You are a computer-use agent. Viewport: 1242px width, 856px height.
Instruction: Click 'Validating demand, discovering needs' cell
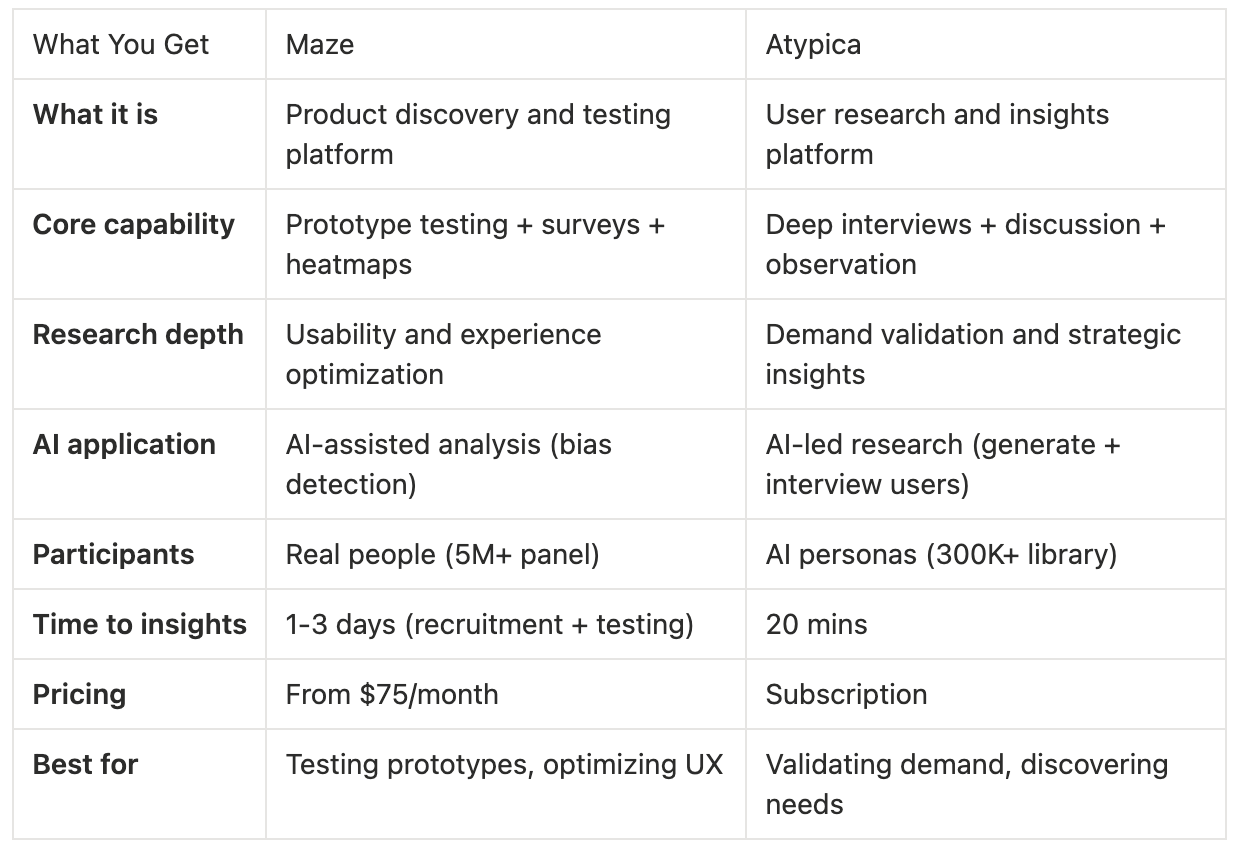click(x=985, y=784)
